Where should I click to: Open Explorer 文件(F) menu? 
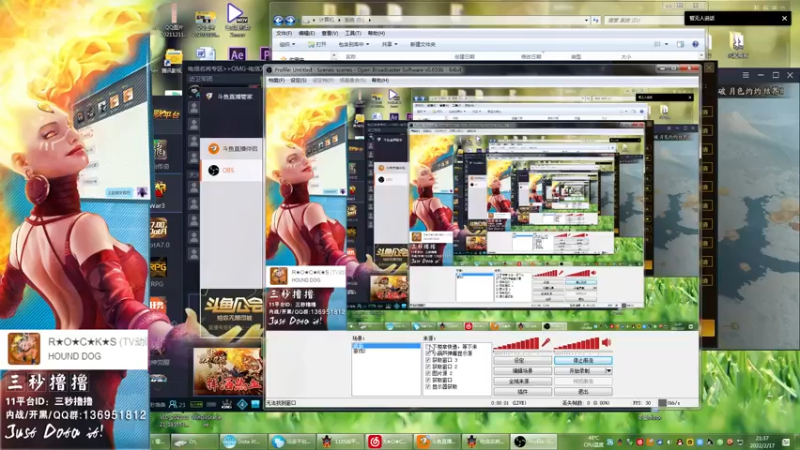284,33
